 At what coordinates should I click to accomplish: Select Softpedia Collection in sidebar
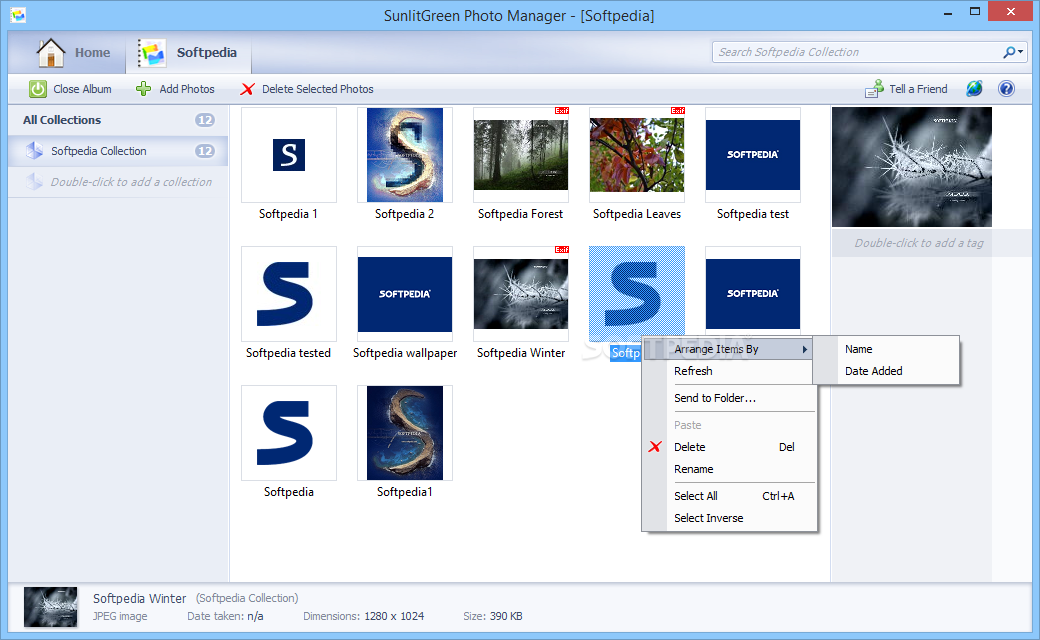(118, 151)
